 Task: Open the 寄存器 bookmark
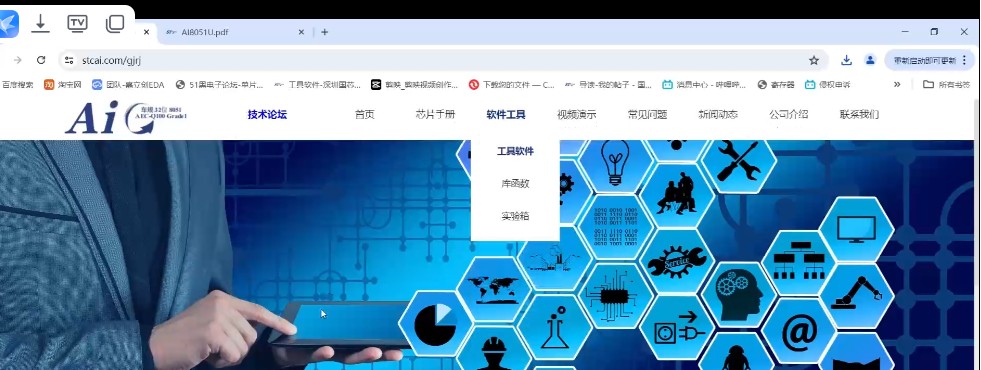tap(776, 85)
